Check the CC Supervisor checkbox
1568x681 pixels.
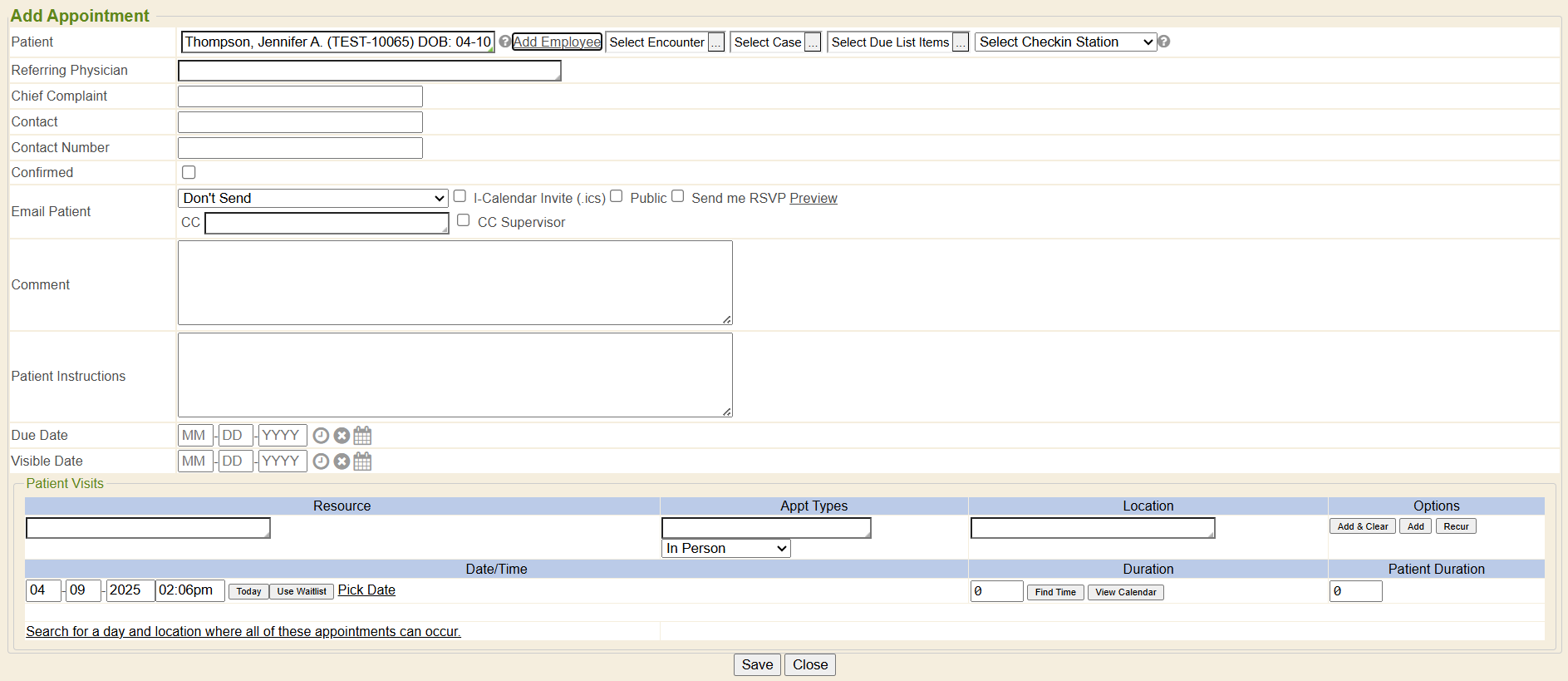[464, 220]
